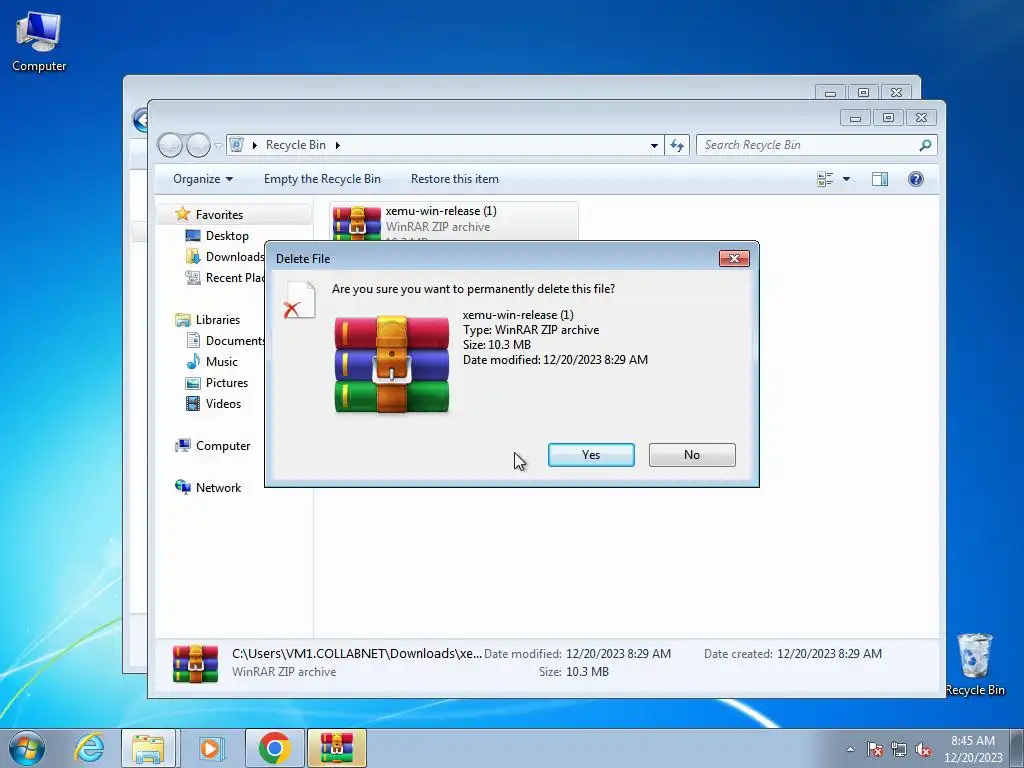Open Google Chrome from taskbar
The height and width of the screenshot is (768, 1024).
(274, 748)
